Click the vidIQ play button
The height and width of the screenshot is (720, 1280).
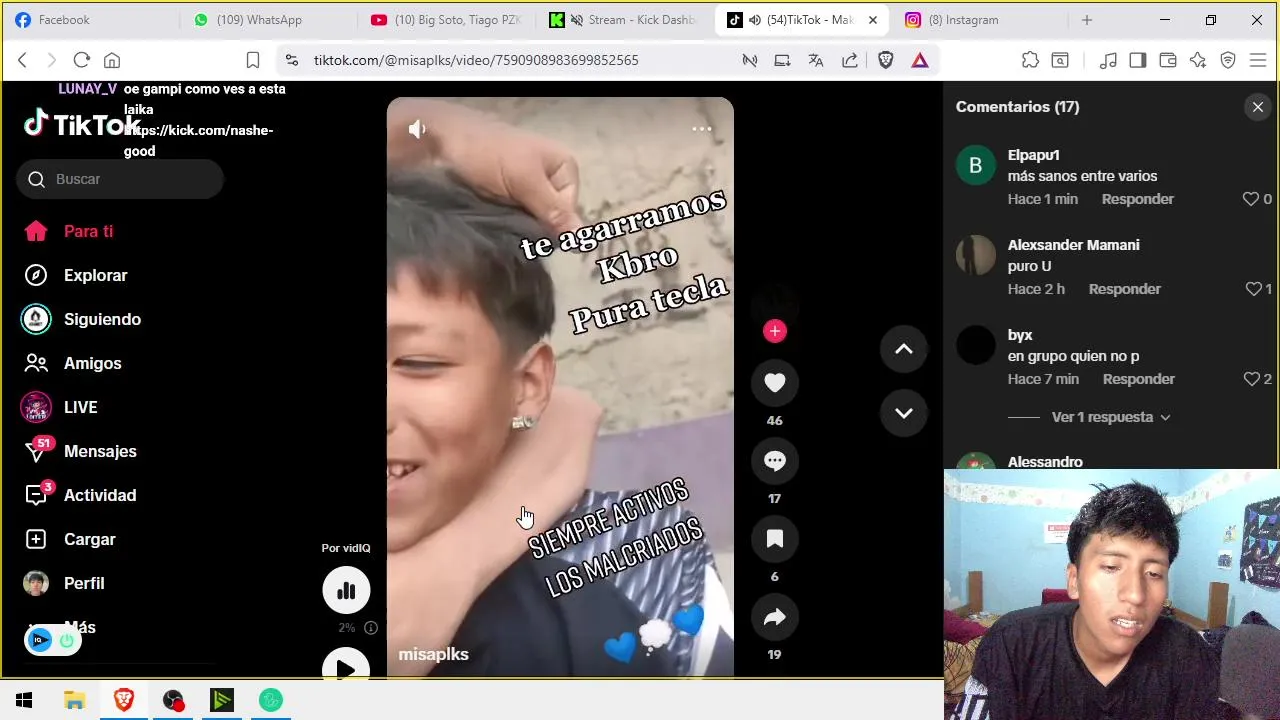click(x=346, y=667)
